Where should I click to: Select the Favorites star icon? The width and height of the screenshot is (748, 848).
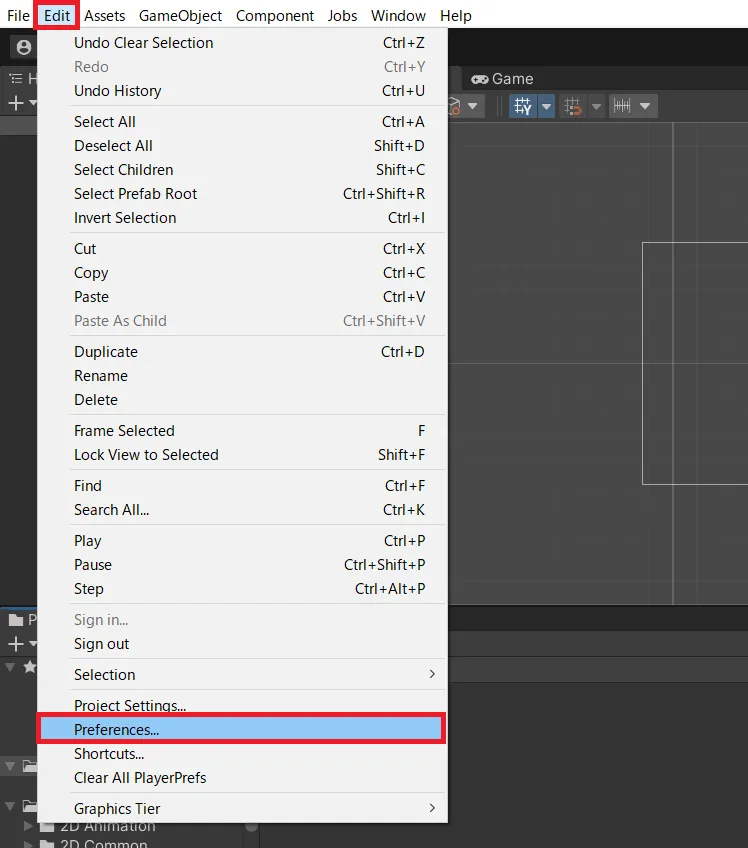28,667
